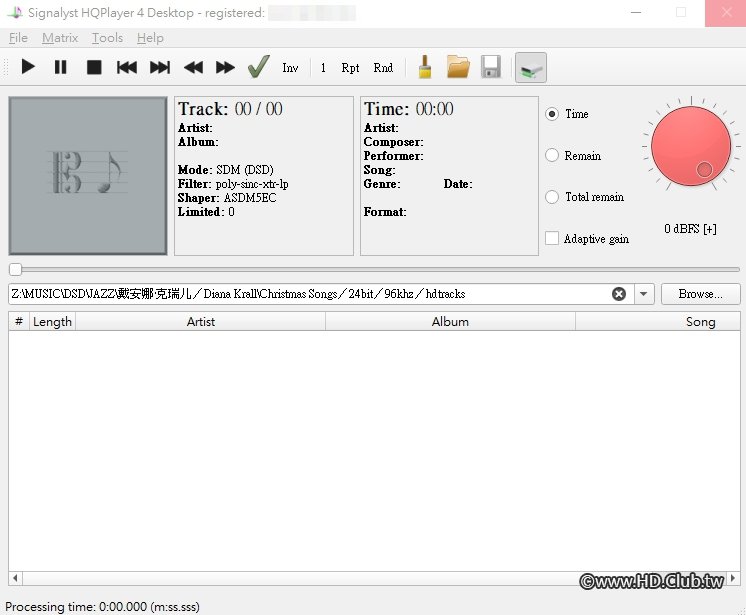The image size is (746, 615).
Task: Open the Tools menu
Action: click(108, 38)
